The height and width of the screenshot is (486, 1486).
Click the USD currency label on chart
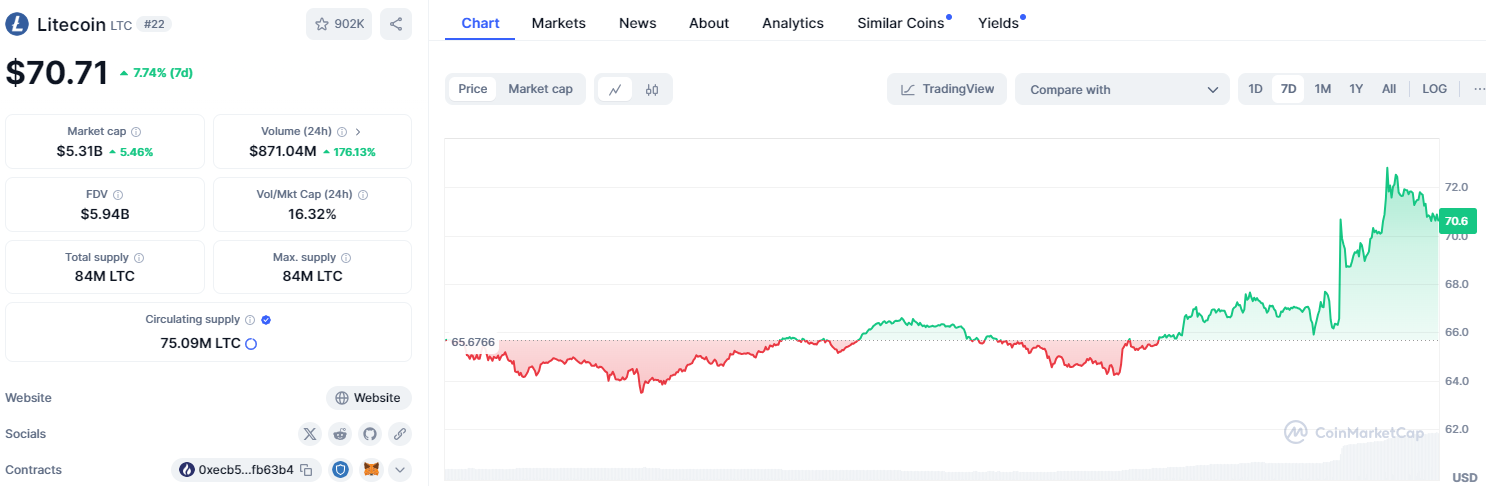[1465, 477]
